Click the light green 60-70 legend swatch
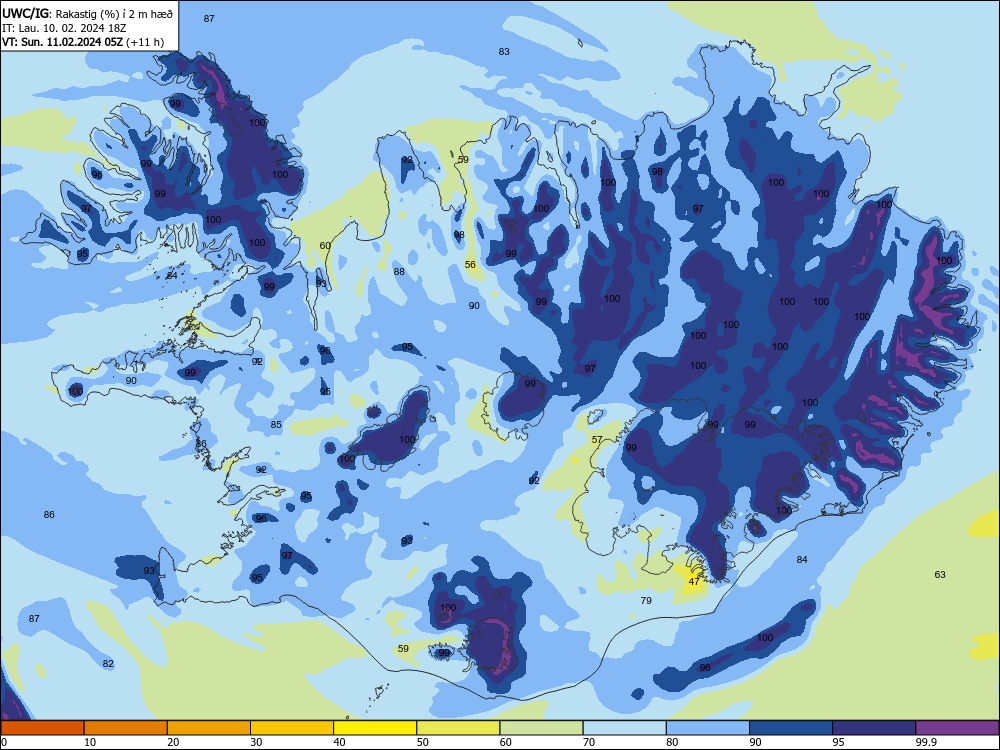The height and width of the screenshot is (750, 1000). [x=541, y=728]
